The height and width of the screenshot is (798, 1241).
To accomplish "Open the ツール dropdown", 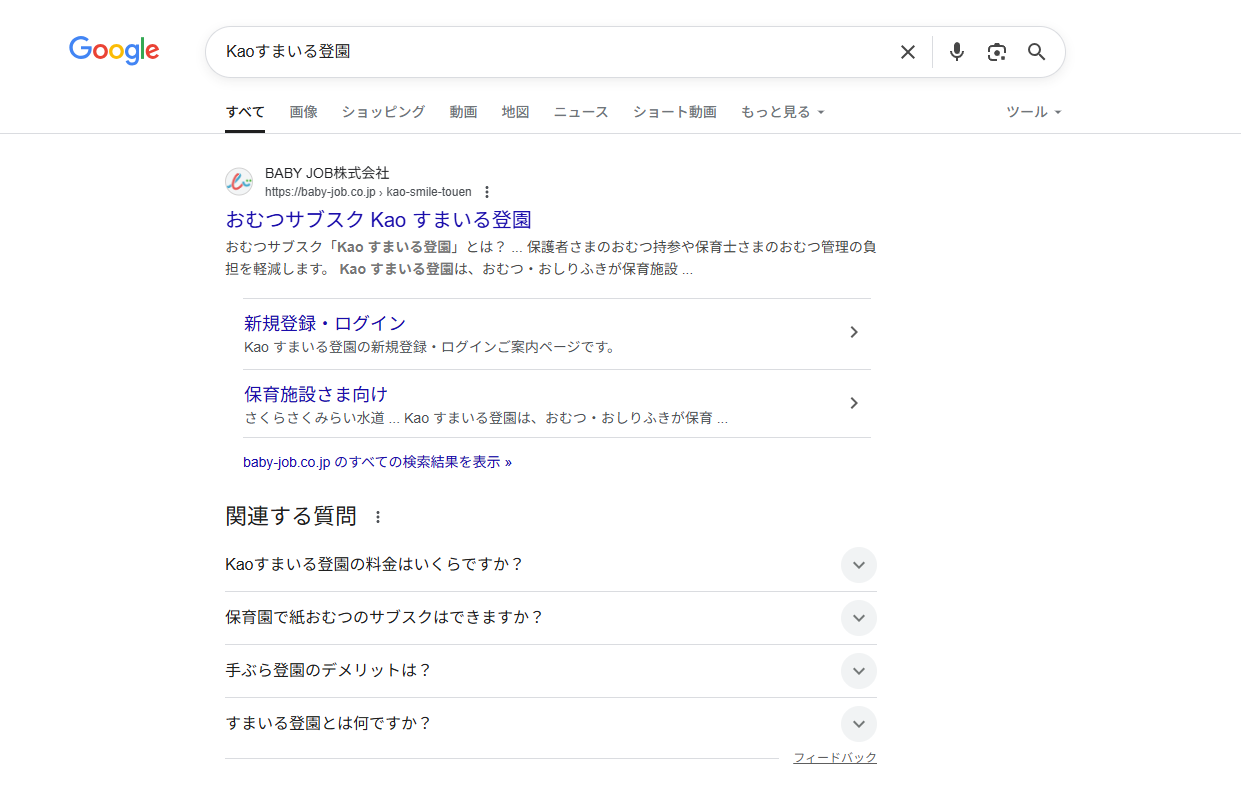I will (1033, 112).
